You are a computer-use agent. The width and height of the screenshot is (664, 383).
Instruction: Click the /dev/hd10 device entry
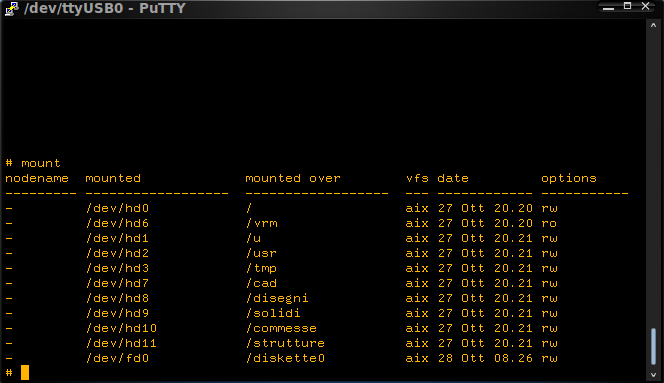click(121, 328)
